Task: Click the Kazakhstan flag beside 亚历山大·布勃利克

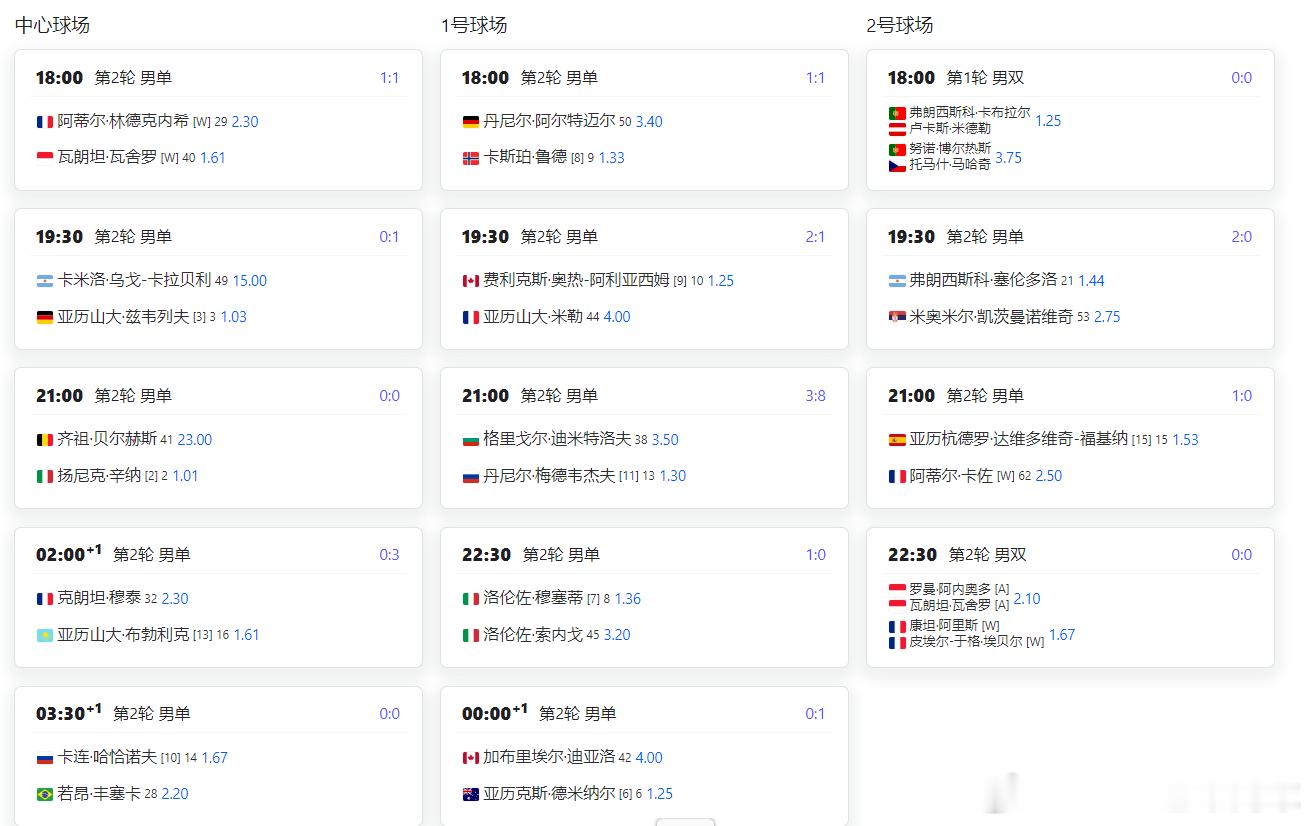Action: (45, 635)
